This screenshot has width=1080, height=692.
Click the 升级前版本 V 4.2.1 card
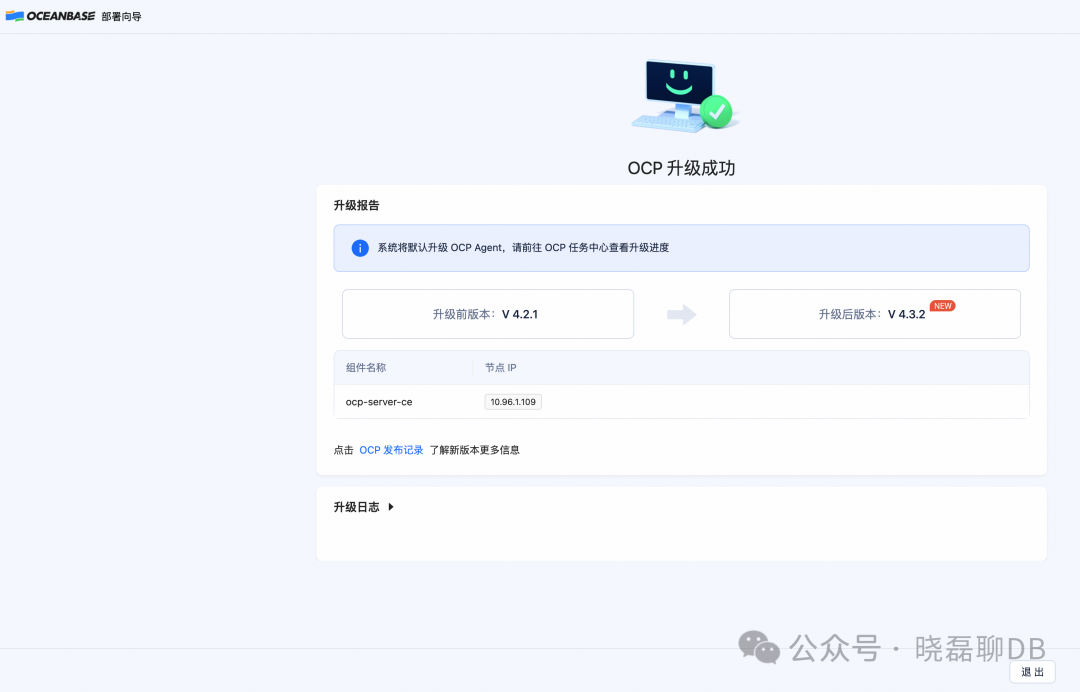point(488,314)
